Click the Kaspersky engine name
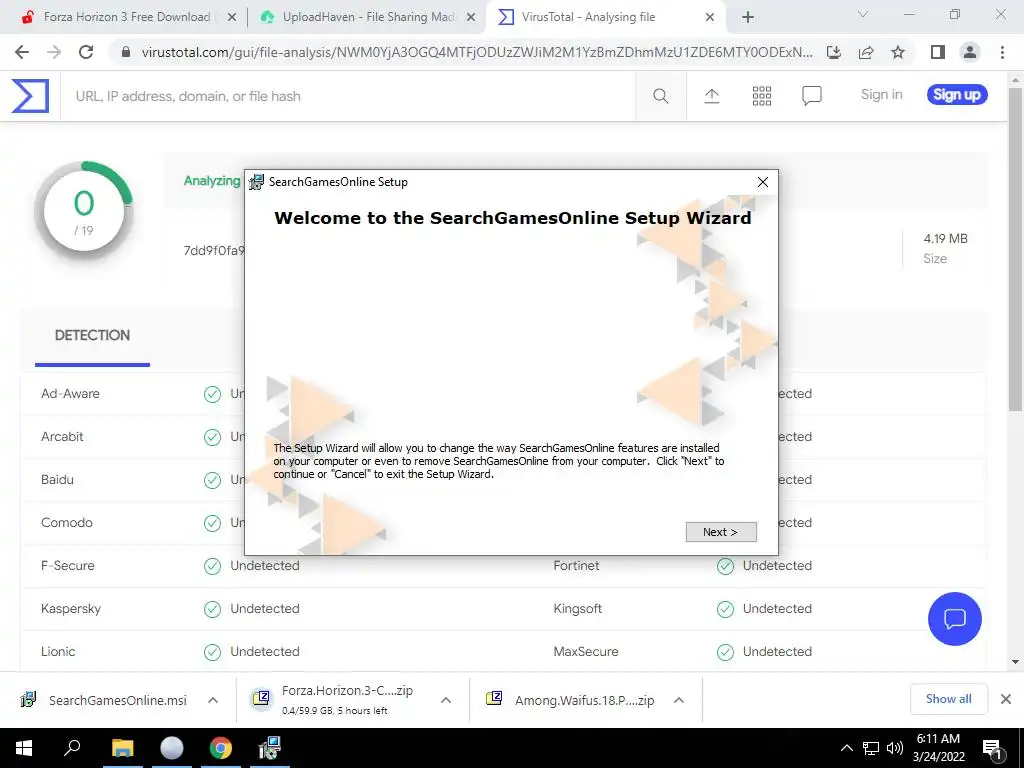The image size is (1024, 768). click(x=71, y=609)
